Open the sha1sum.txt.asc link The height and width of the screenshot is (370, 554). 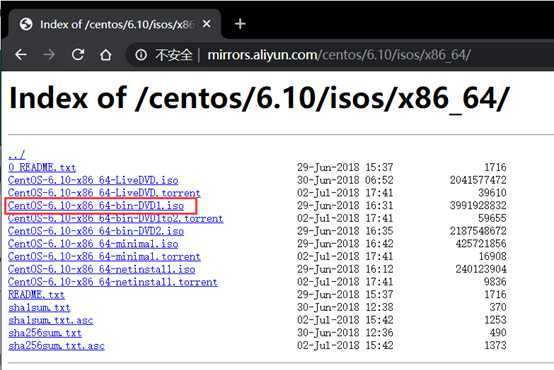point(51,320)
